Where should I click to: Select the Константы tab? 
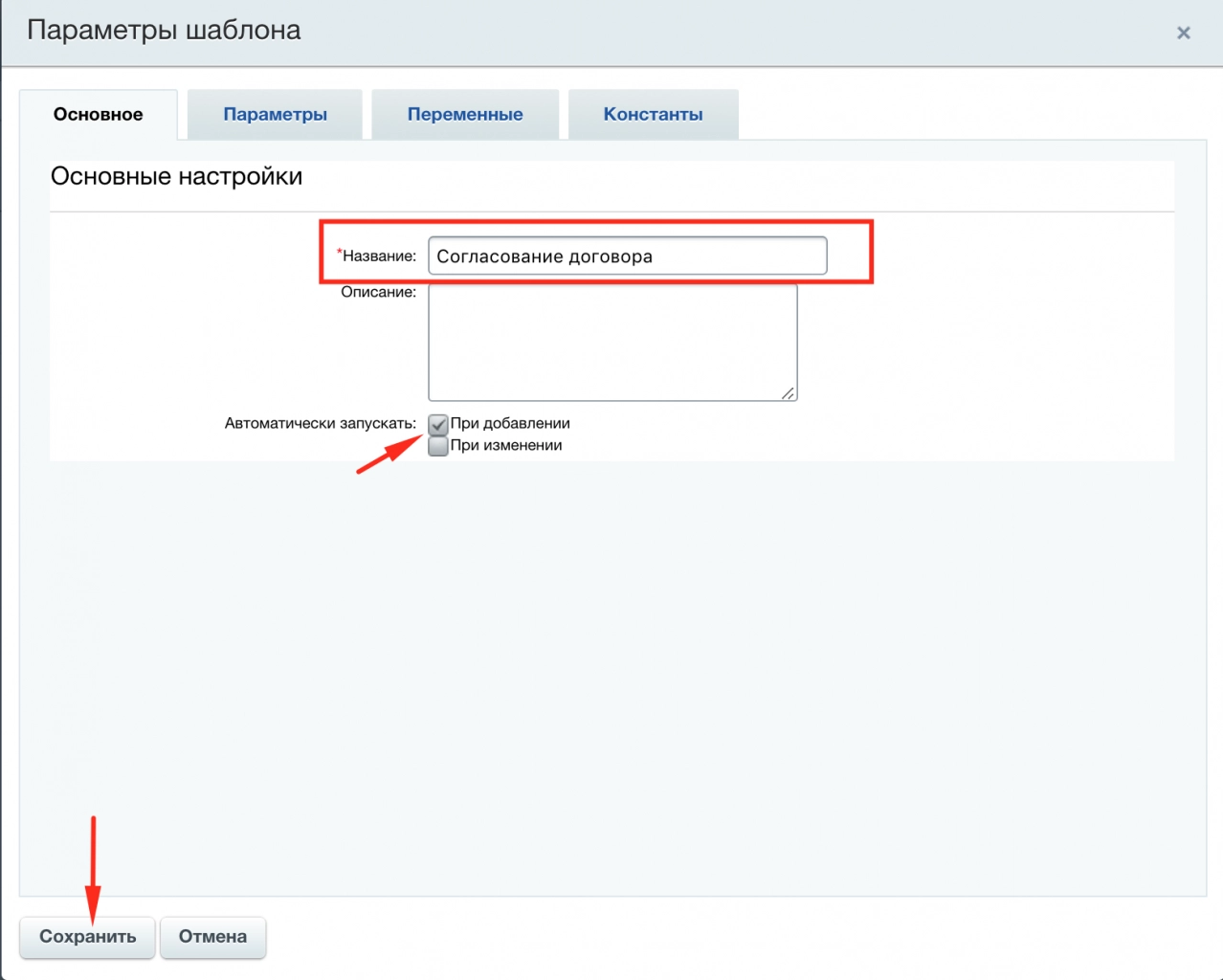coord(653,114)
